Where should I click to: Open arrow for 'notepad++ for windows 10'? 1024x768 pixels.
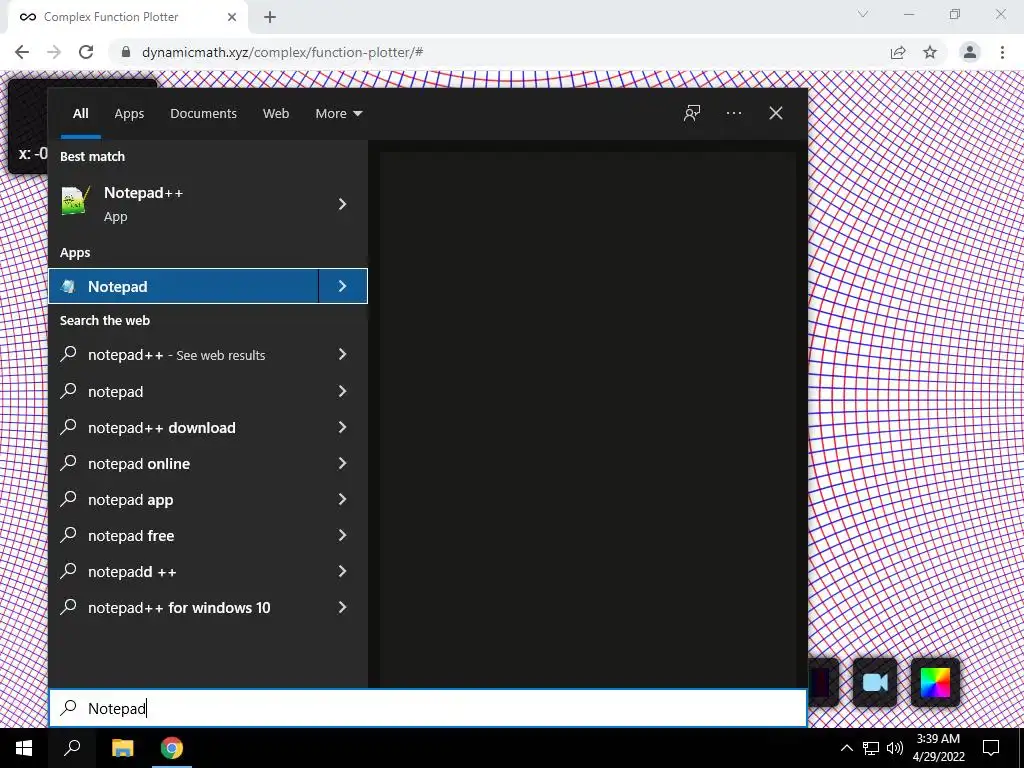coord(342,607)
